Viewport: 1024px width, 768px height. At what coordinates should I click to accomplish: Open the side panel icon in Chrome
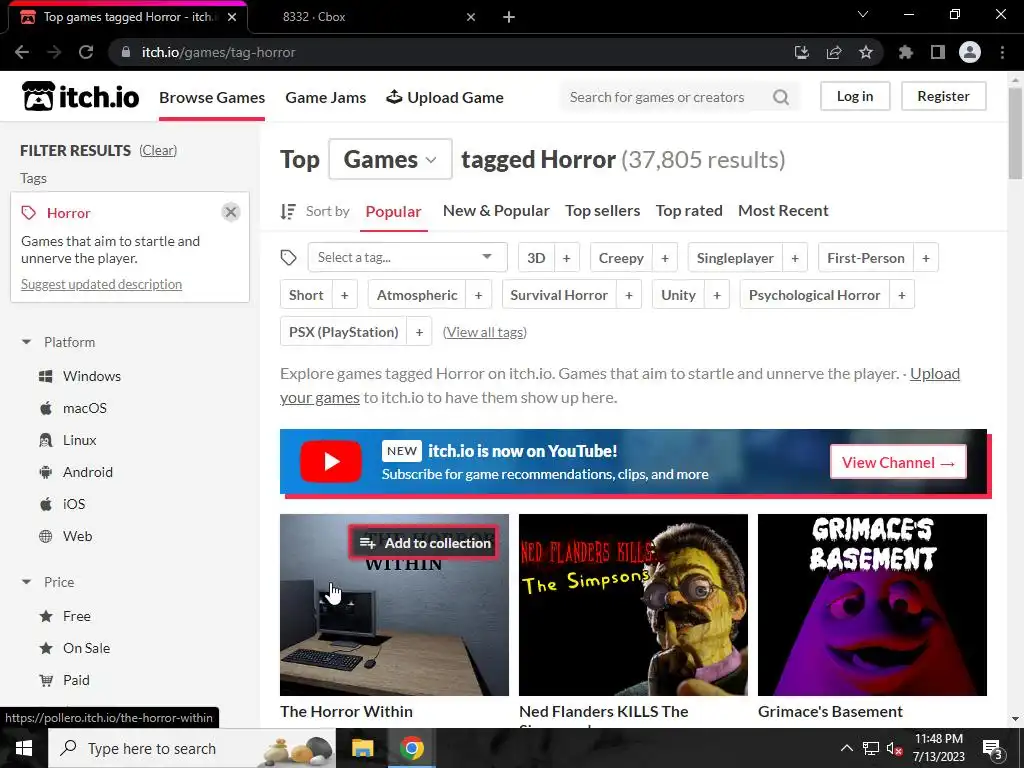(x=938, y=52)
